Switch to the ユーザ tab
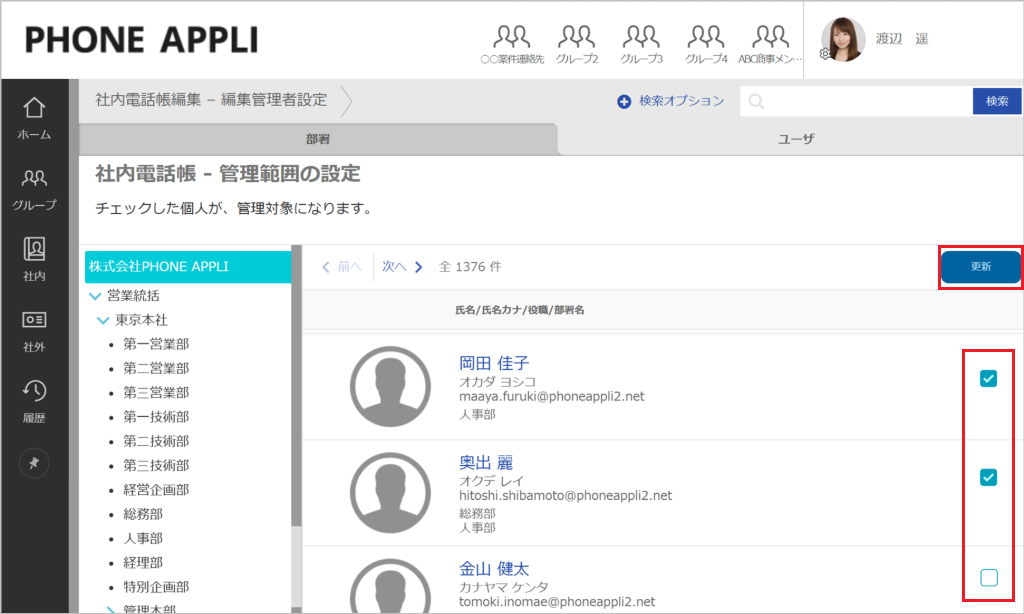1024x614 pixels. point(796,139)
